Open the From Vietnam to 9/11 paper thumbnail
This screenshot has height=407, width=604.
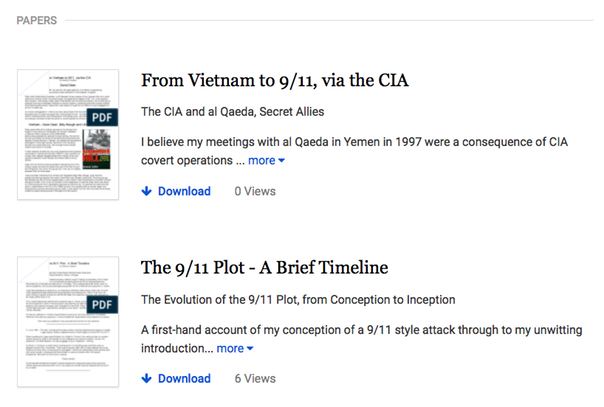(x=68, y=134)
